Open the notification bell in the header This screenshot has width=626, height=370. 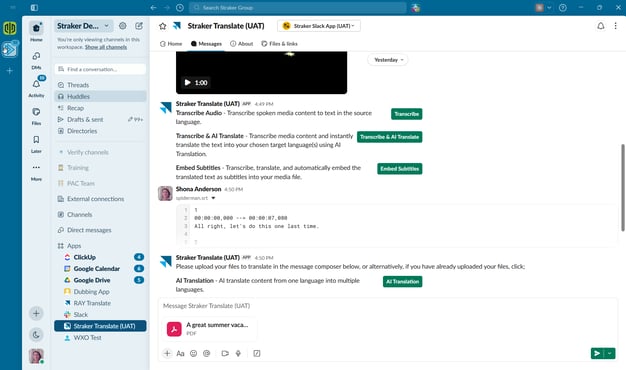click(x=600, y=26)
